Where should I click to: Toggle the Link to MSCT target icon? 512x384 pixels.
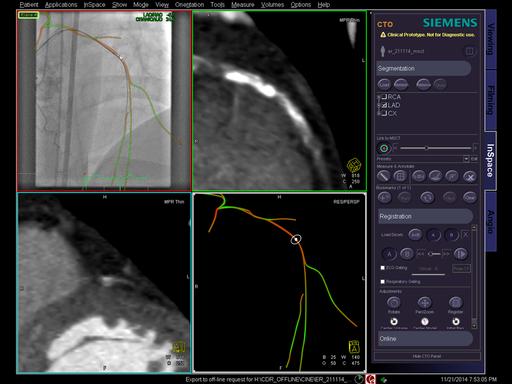tap(384, 148)
